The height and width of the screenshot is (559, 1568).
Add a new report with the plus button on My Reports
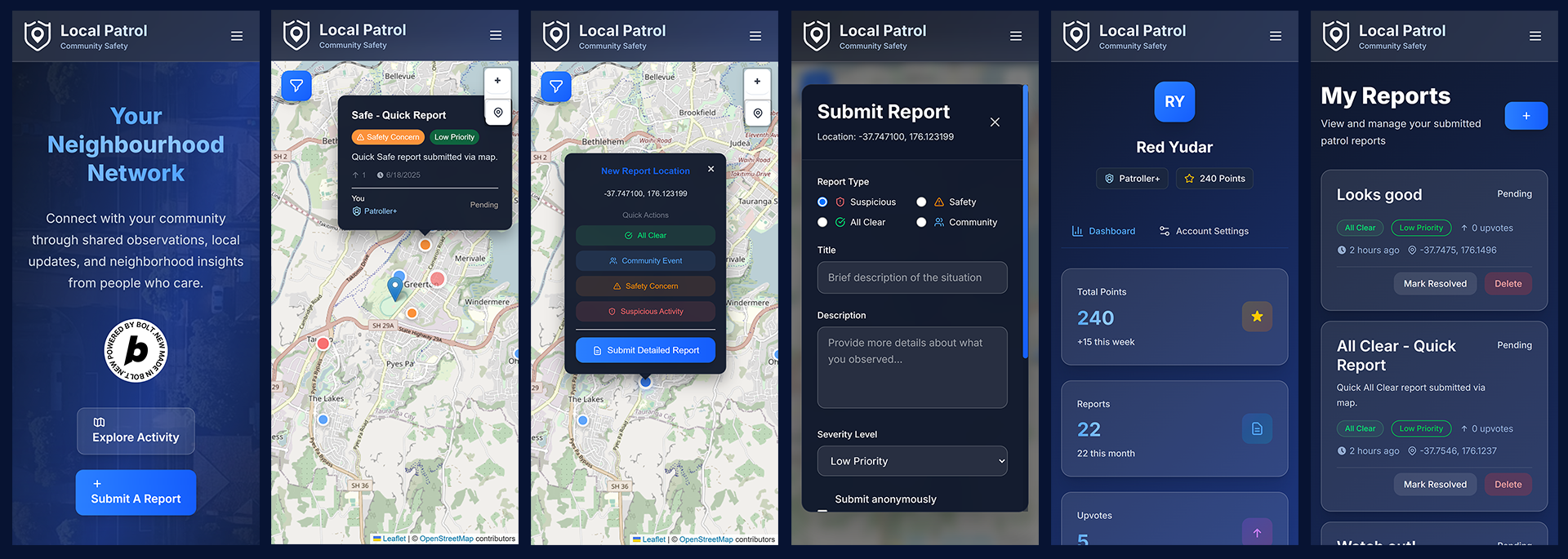(1526, 116)
